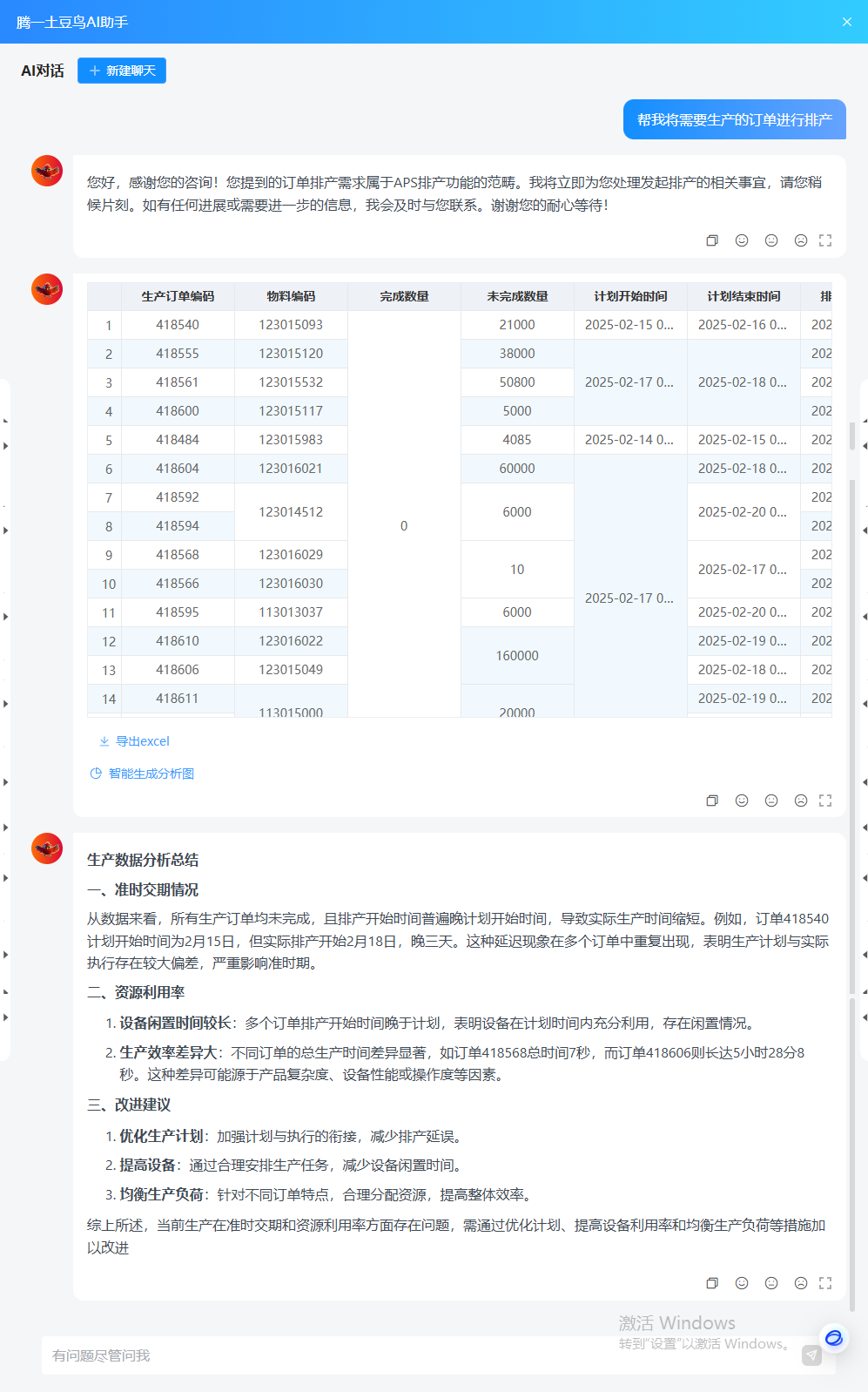Rate the greeting reply with sad face
The image size is (868, 1392).
pos(801,240)
